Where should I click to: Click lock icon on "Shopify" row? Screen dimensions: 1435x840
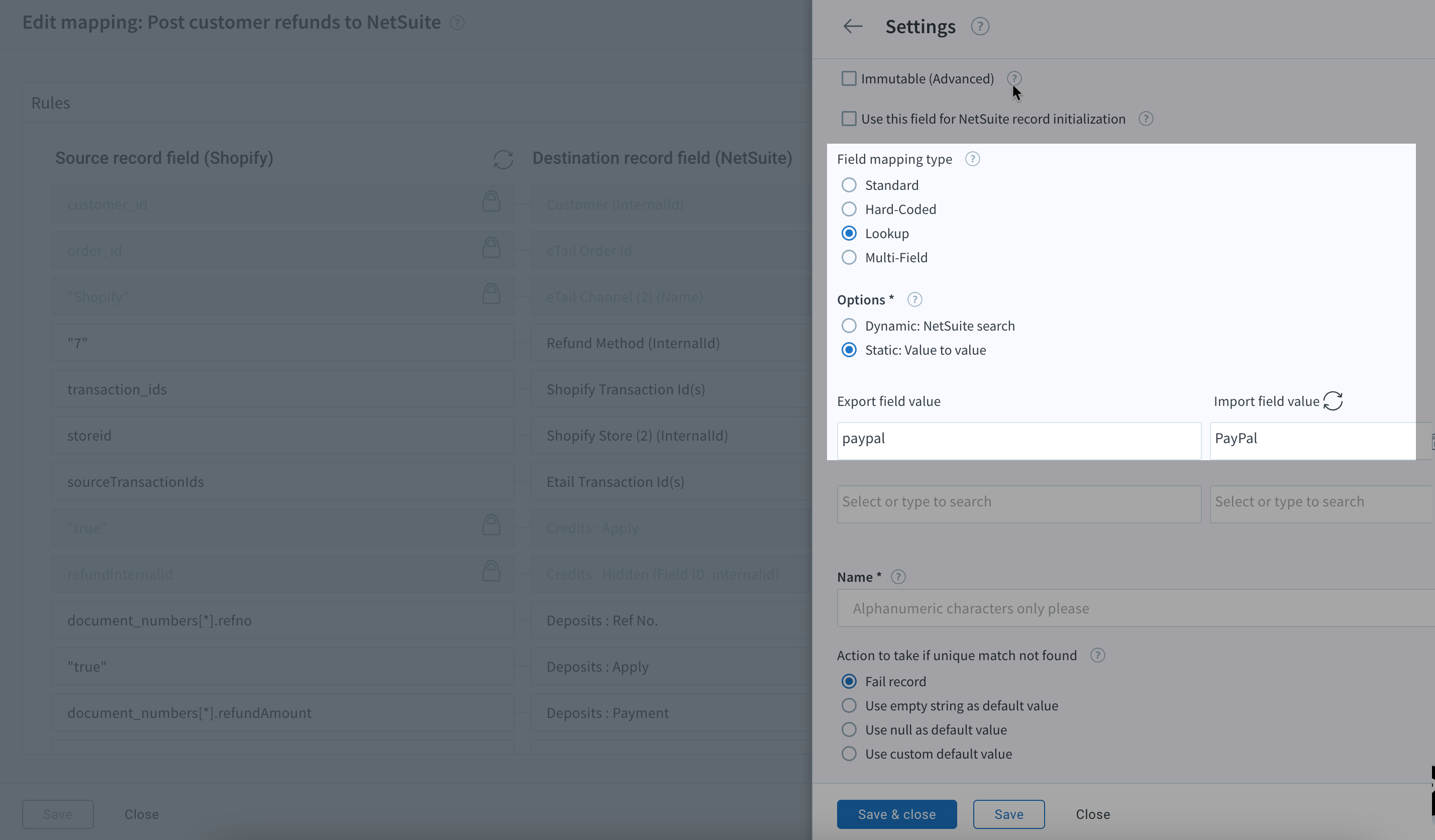tap(491, 294)
